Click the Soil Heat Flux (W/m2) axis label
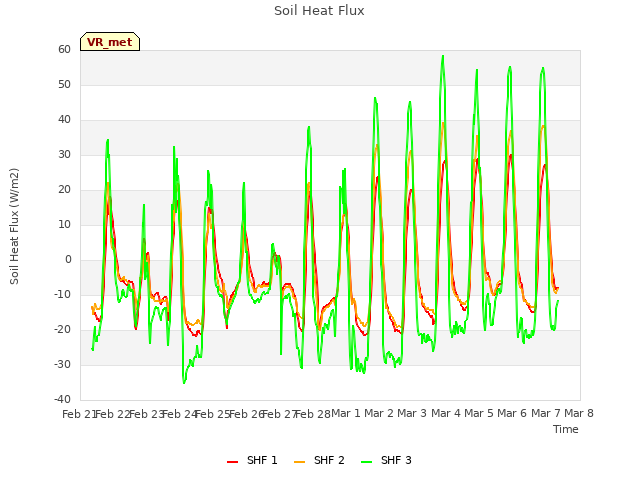The height and width of the screenshot is (480, 640). [x=14, y=226]
